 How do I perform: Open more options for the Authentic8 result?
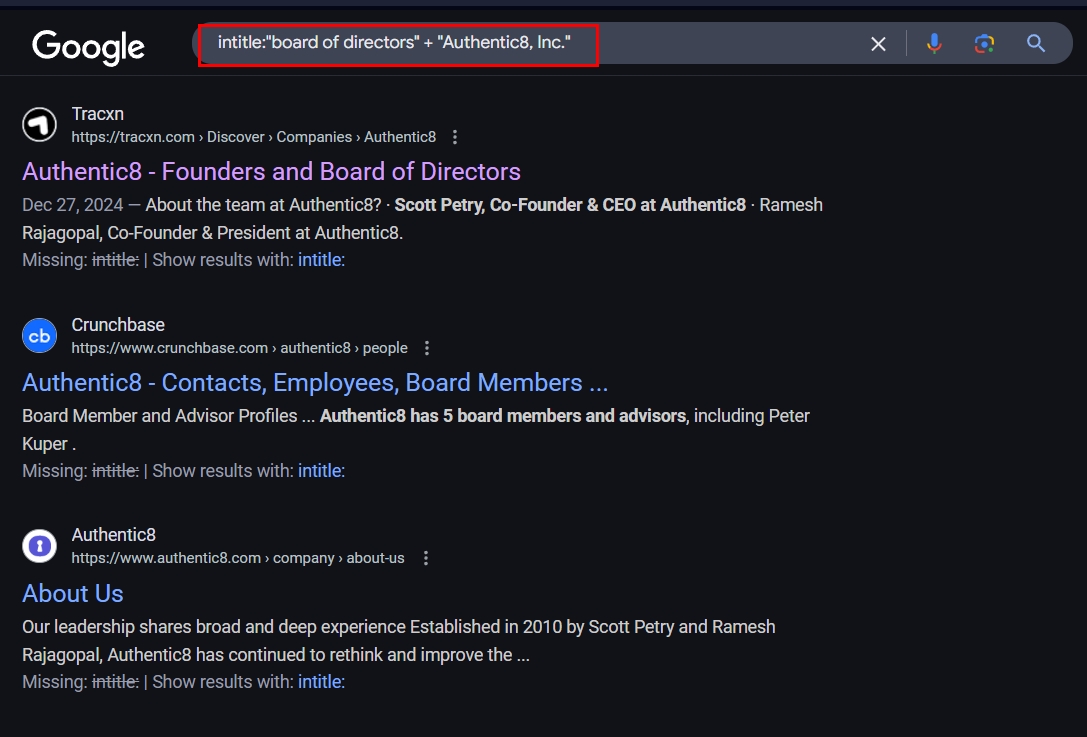[x=426, y=558]
